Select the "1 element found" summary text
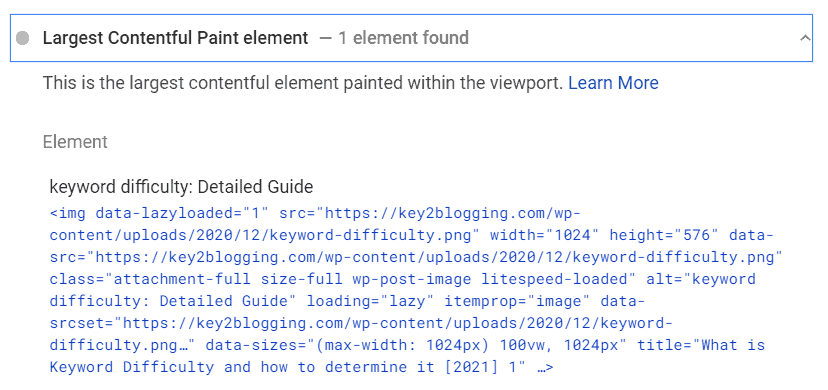 click(403, 38)
